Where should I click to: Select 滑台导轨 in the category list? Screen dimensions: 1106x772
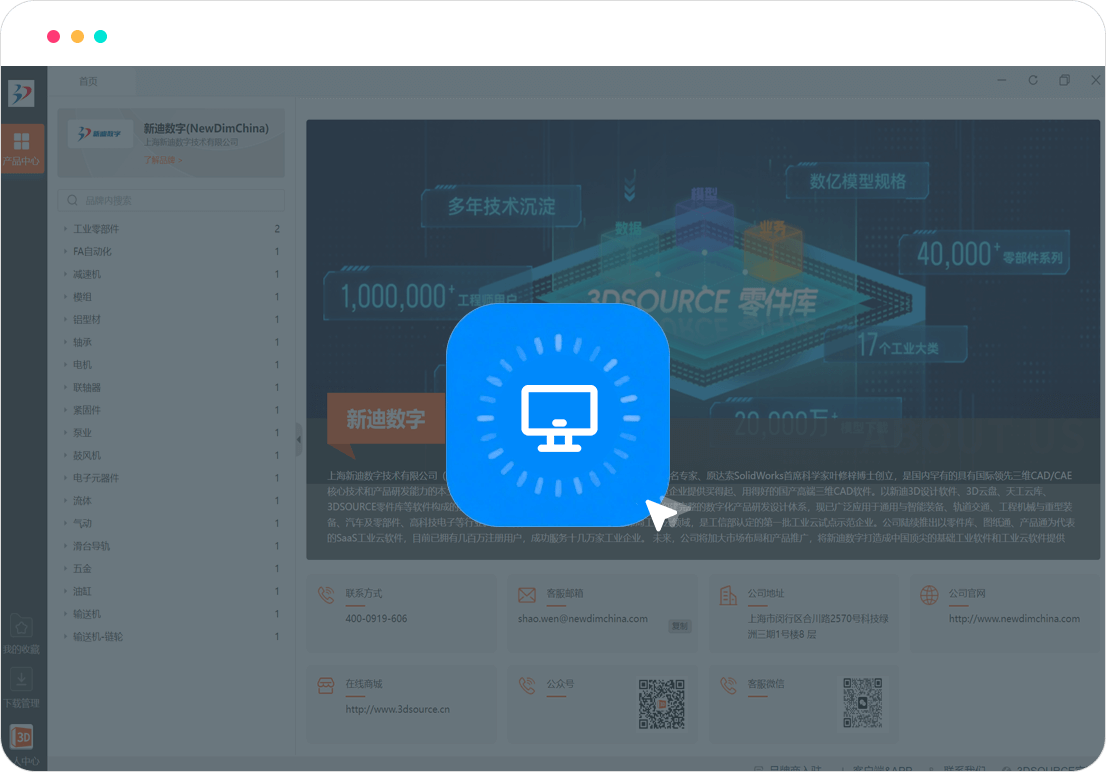point(92,545)
